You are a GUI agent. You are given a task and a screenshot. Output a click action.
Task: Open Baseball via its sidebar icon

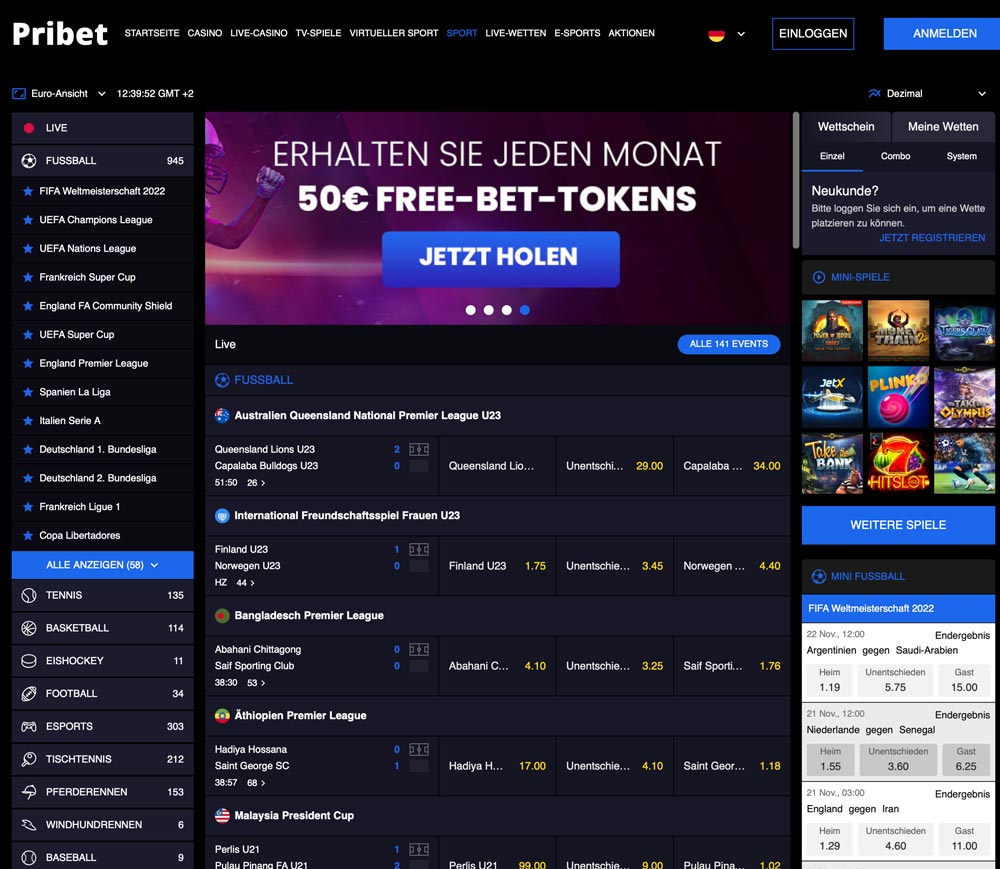click(27, 856)
